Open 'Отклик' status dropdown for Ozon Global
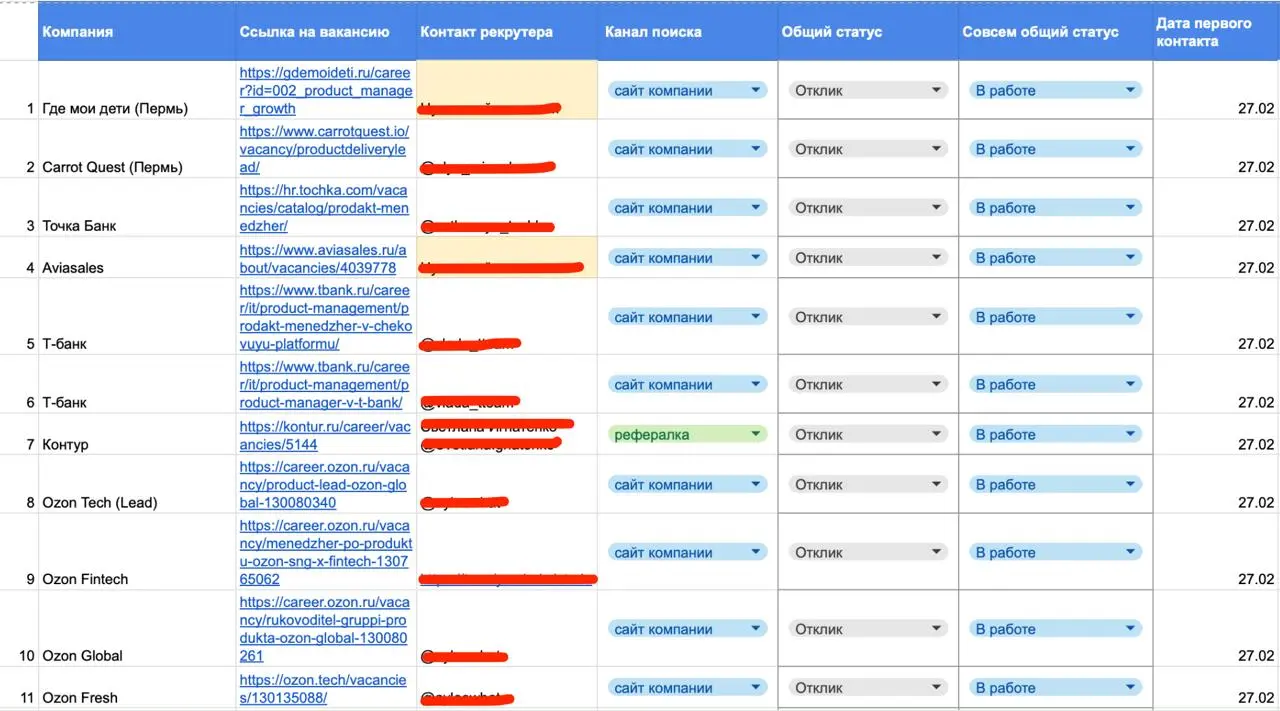This screenshot has width=1280, height=711. click(867, 629)
